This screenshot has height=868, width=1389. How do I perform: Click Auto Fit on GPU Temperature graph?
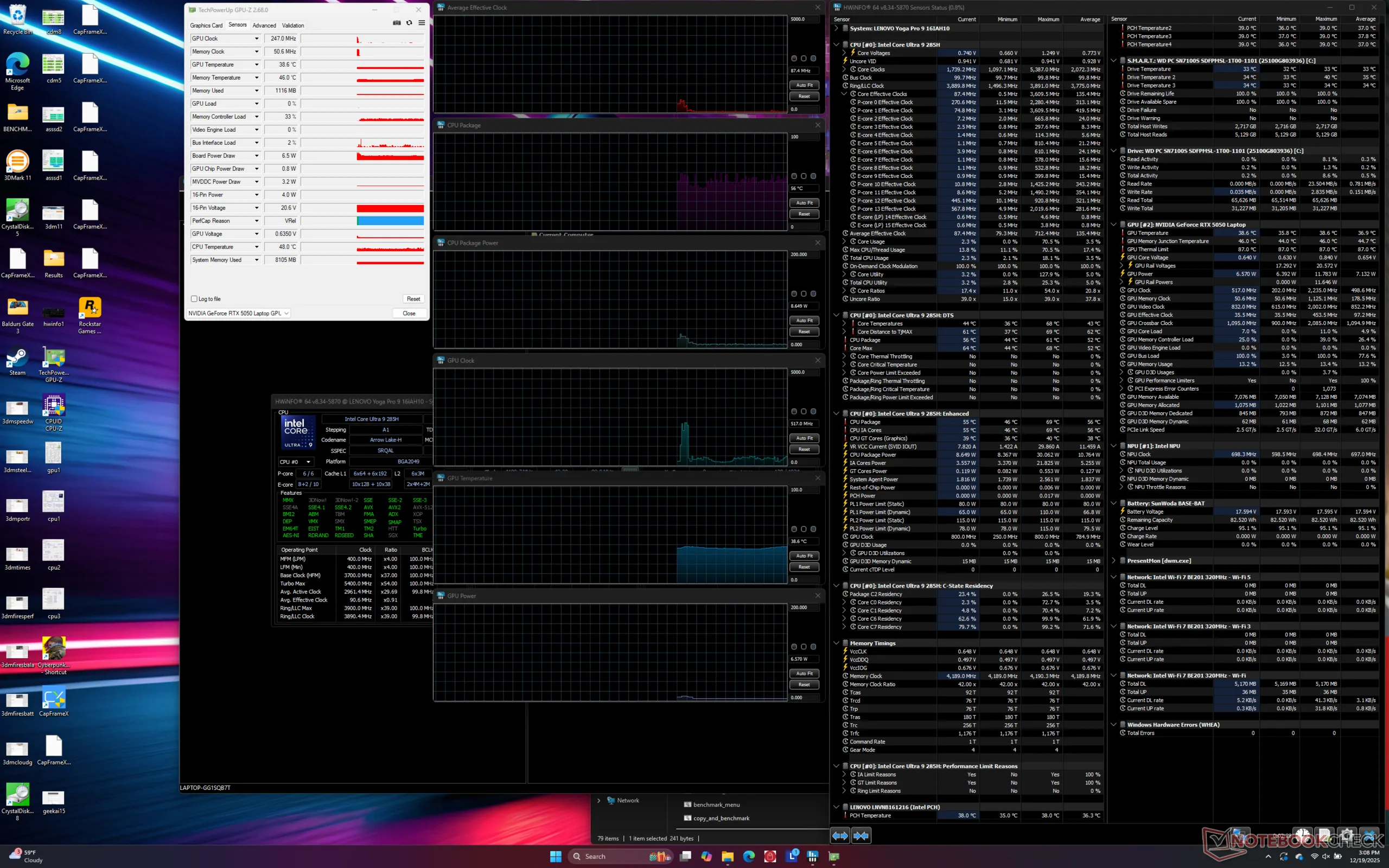(804, 556)
